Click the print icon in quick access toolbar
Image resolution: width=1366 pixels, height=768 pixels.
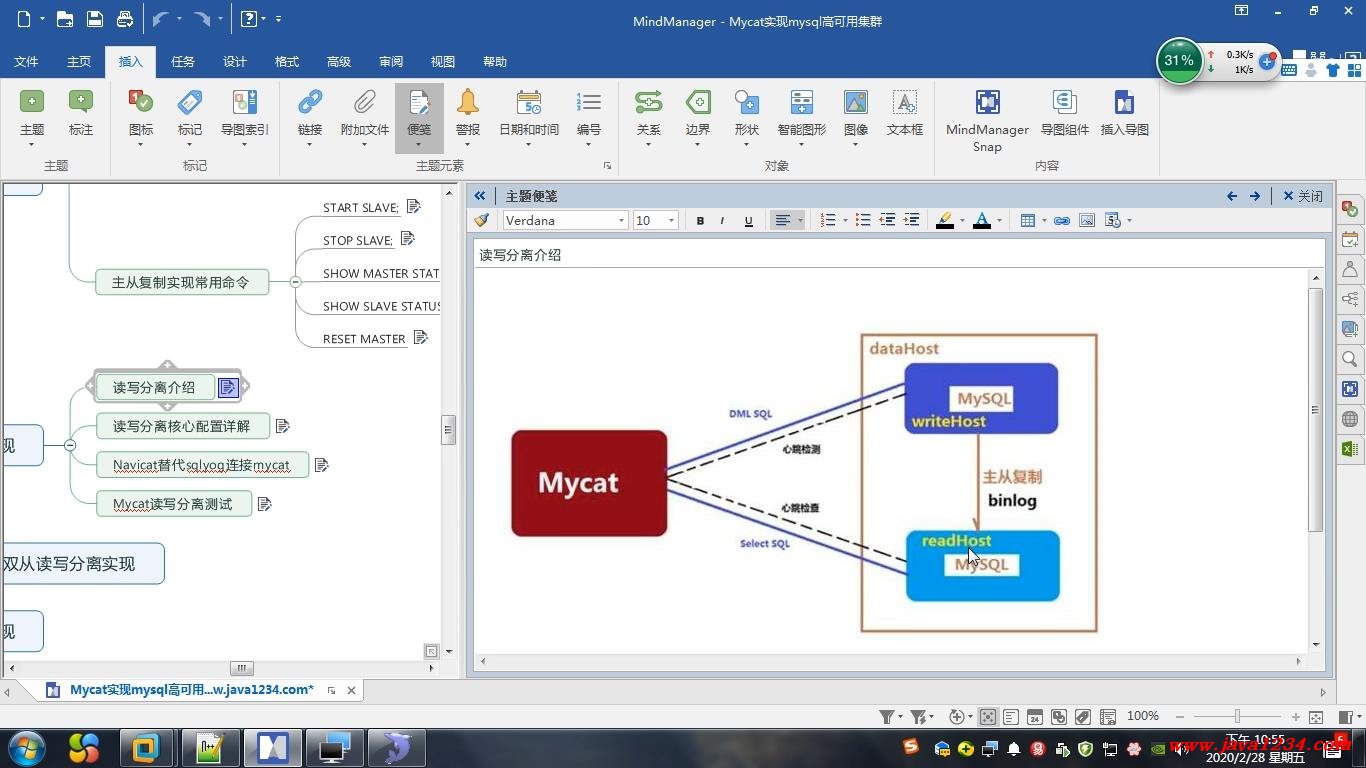[125, 19]
